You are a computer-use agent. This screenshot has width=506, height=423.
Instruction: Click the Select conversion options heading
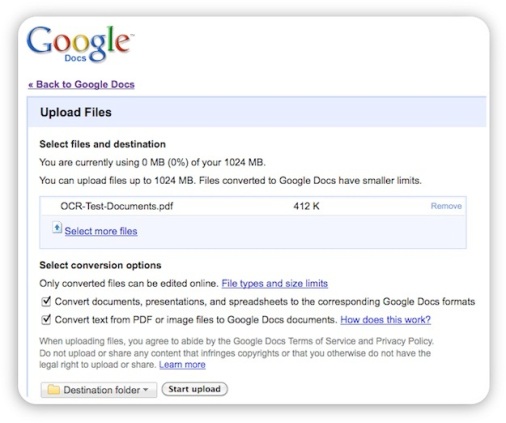pyautogui.click(x=100, y=265)
